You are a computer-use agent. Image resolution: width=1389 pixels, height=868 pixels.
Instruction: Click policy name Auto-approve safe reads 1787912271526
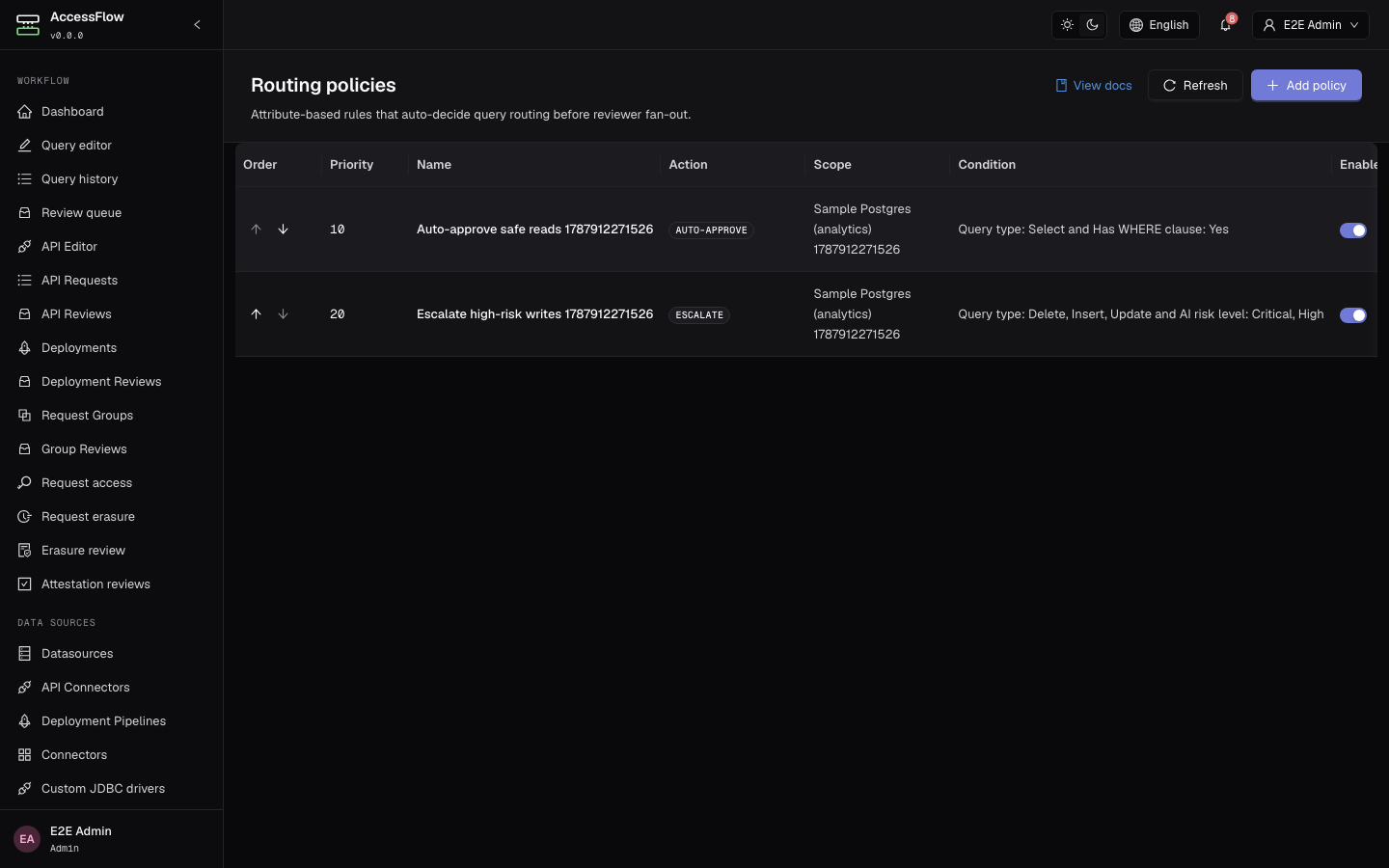(x=534, y=230)
